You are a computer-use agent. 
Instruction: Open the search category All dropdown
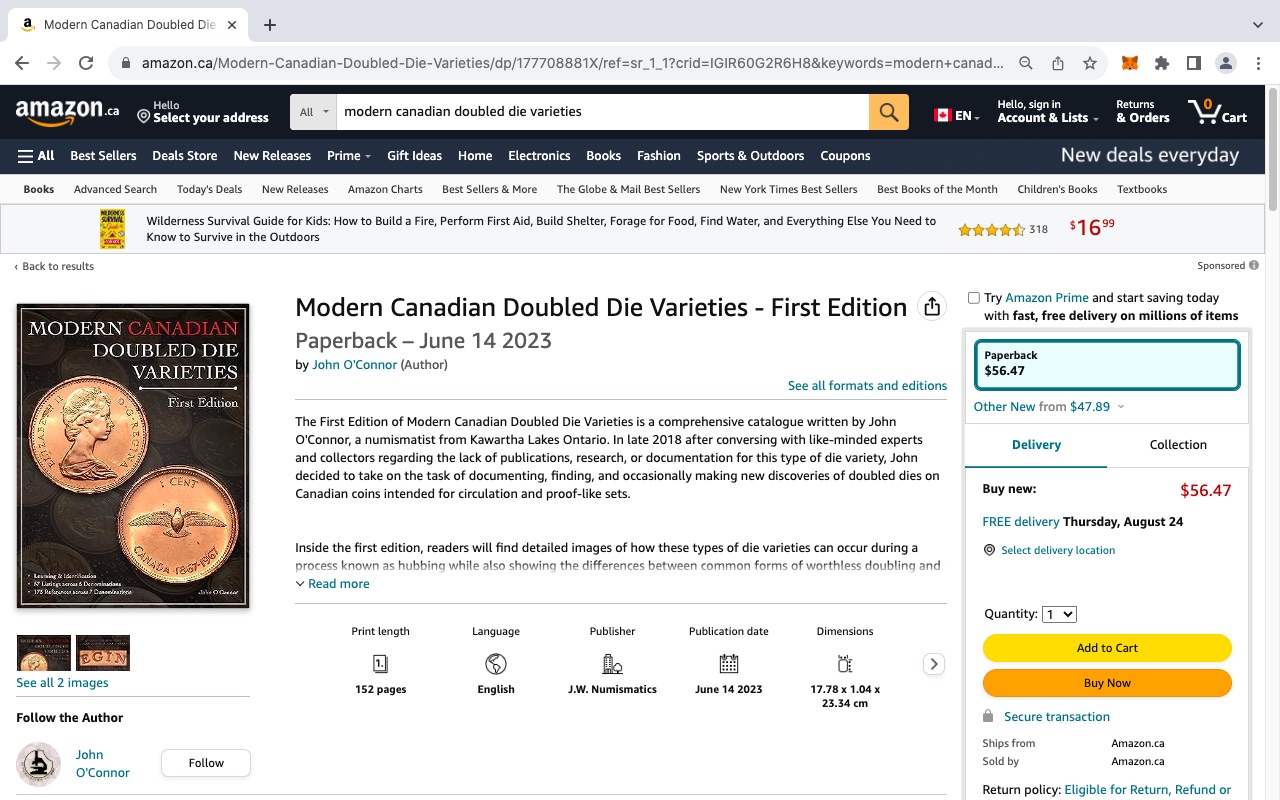313,112
